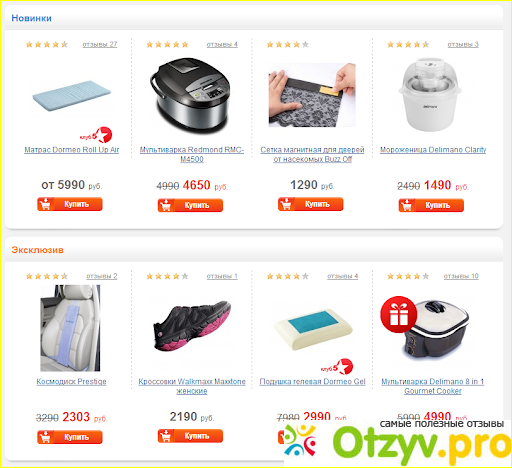Open 10 reviews for Delimano 8 in 1 cooker
Screen dimensions: 512x468
[461, 276]
